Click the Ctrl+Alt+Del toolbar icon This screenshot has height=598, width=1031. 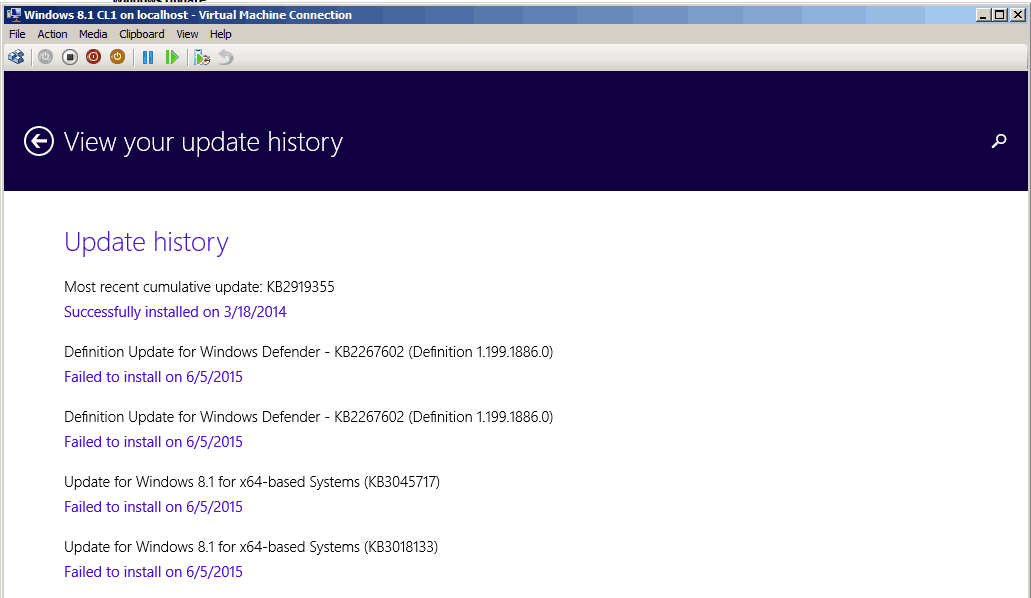click(16, 57)
